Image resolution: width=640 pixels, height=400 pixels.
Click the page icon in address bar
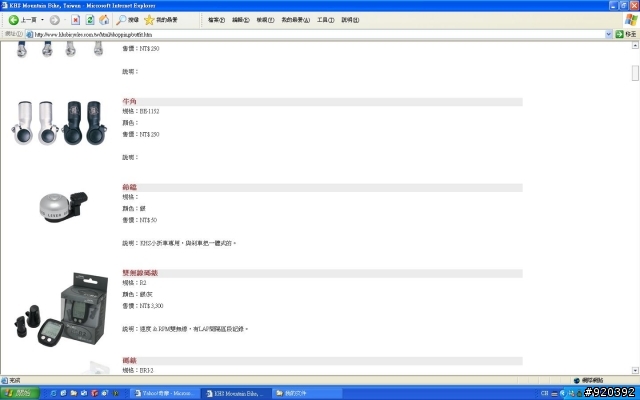coord(29,34)
